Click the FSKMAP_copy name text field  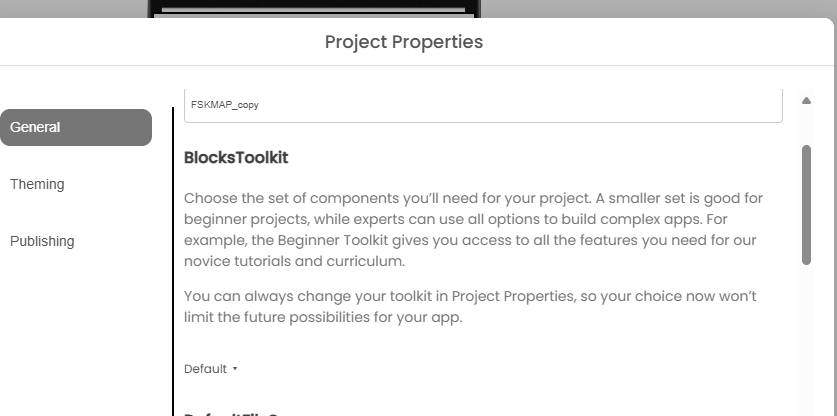[x=483, y=105]
